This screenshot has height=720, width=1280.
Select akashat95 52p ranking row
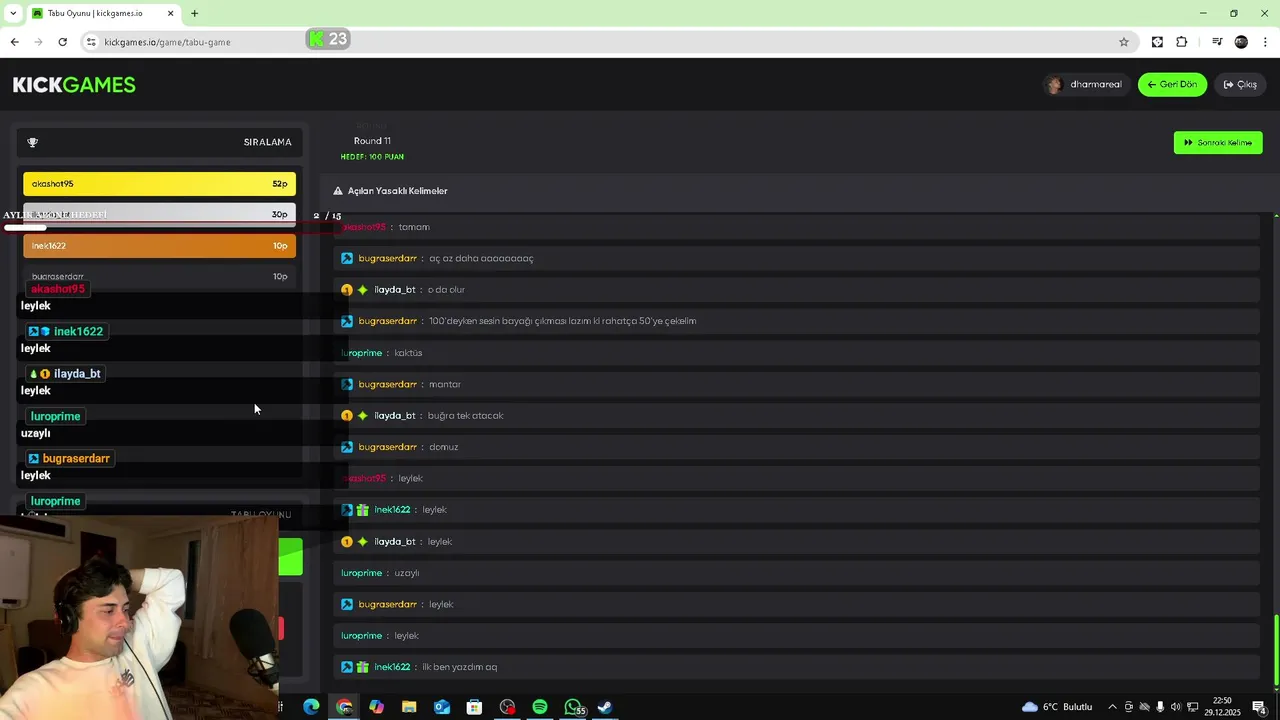[x=159, y=184]
